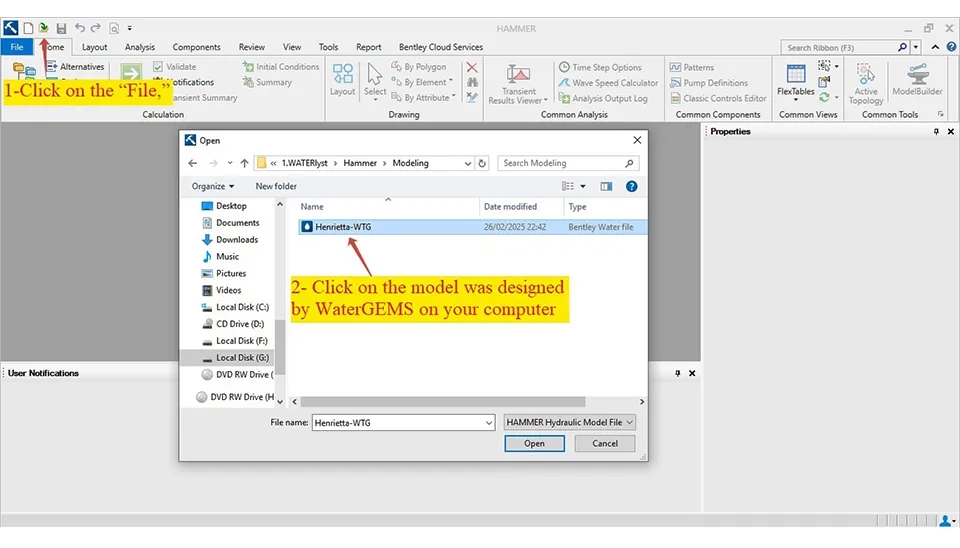
Task: Launch ModelBuilder tool
Action: [x=917, y=78]
